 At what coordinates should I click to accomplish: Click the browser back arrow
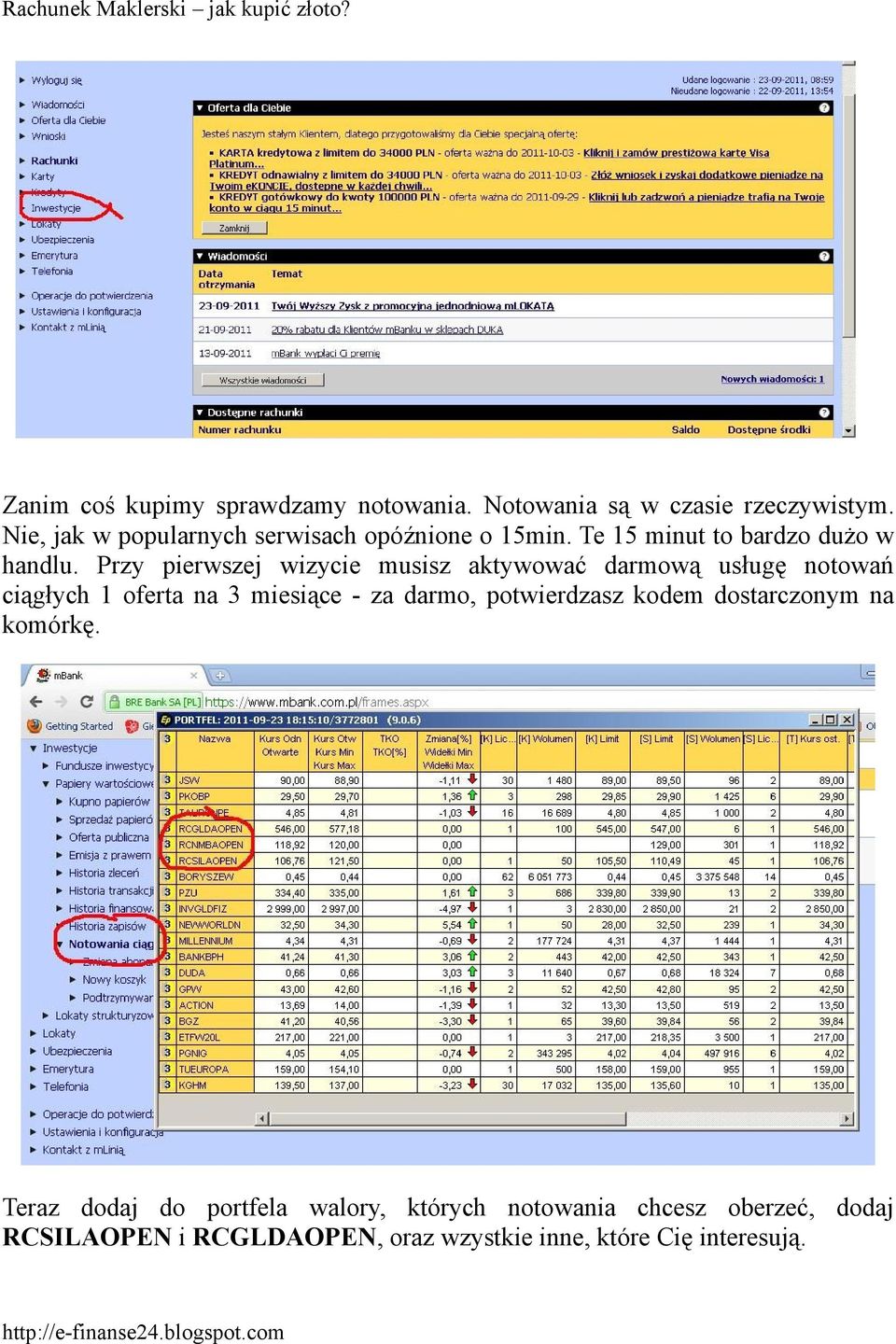coord(36,701)
